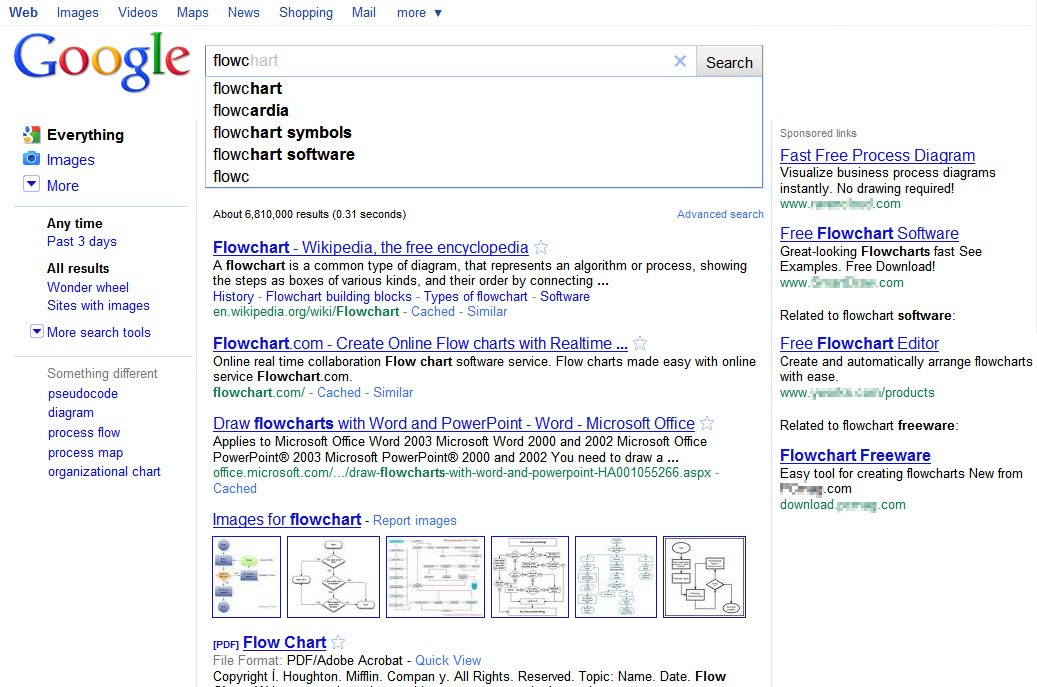Open 'Flowchart Freeware' sponsored link
Viewport: 1037px width, 687px height.
(855, 455)
